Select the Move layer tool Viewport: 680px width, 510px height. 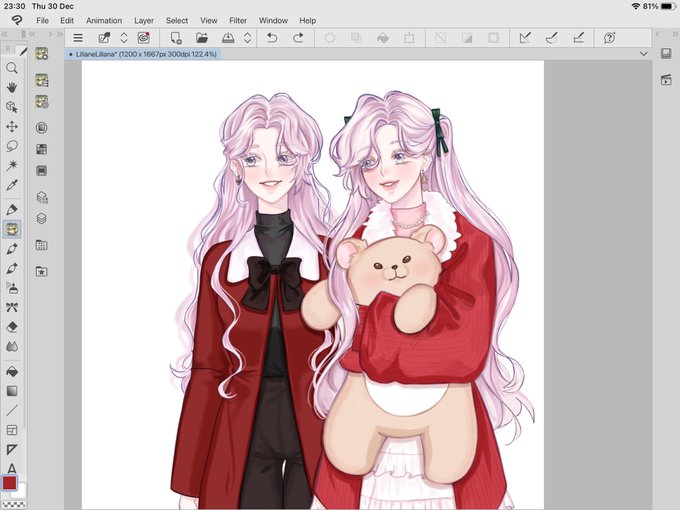click(12, 126)
